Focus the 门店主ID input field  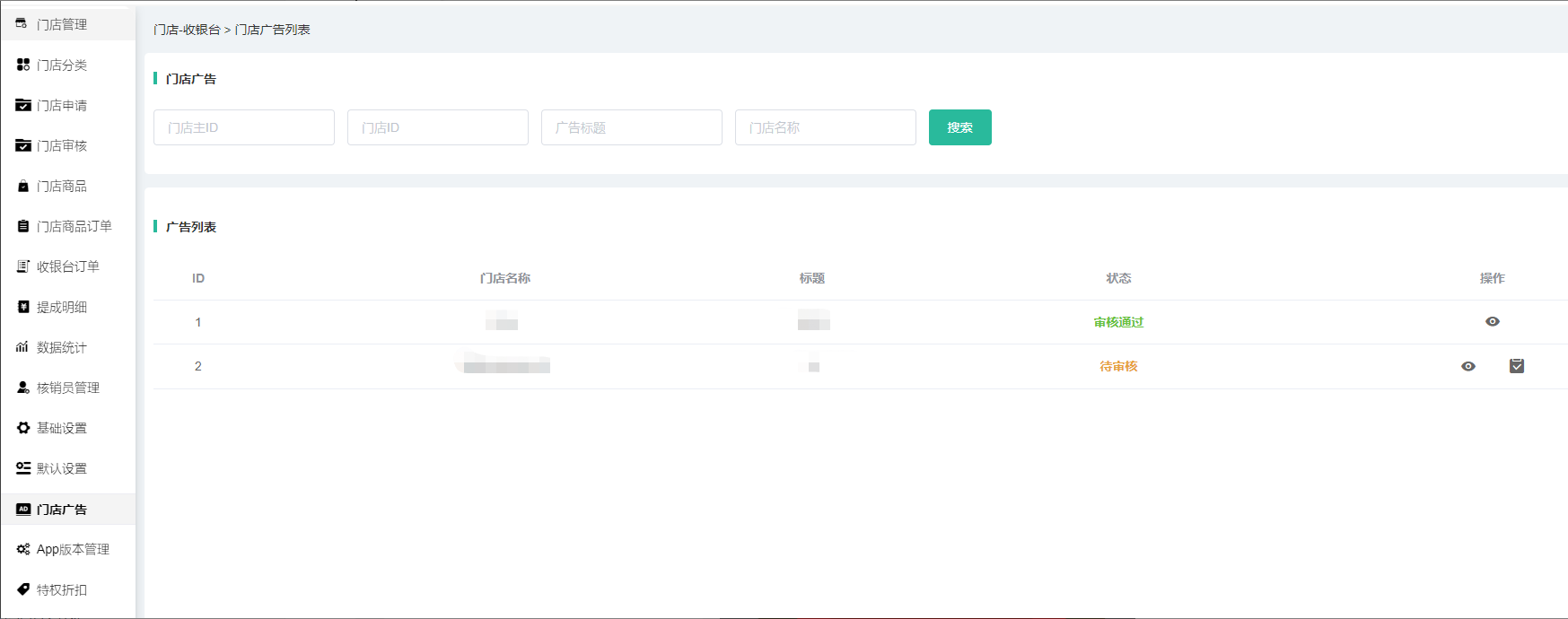coord(244,127)
